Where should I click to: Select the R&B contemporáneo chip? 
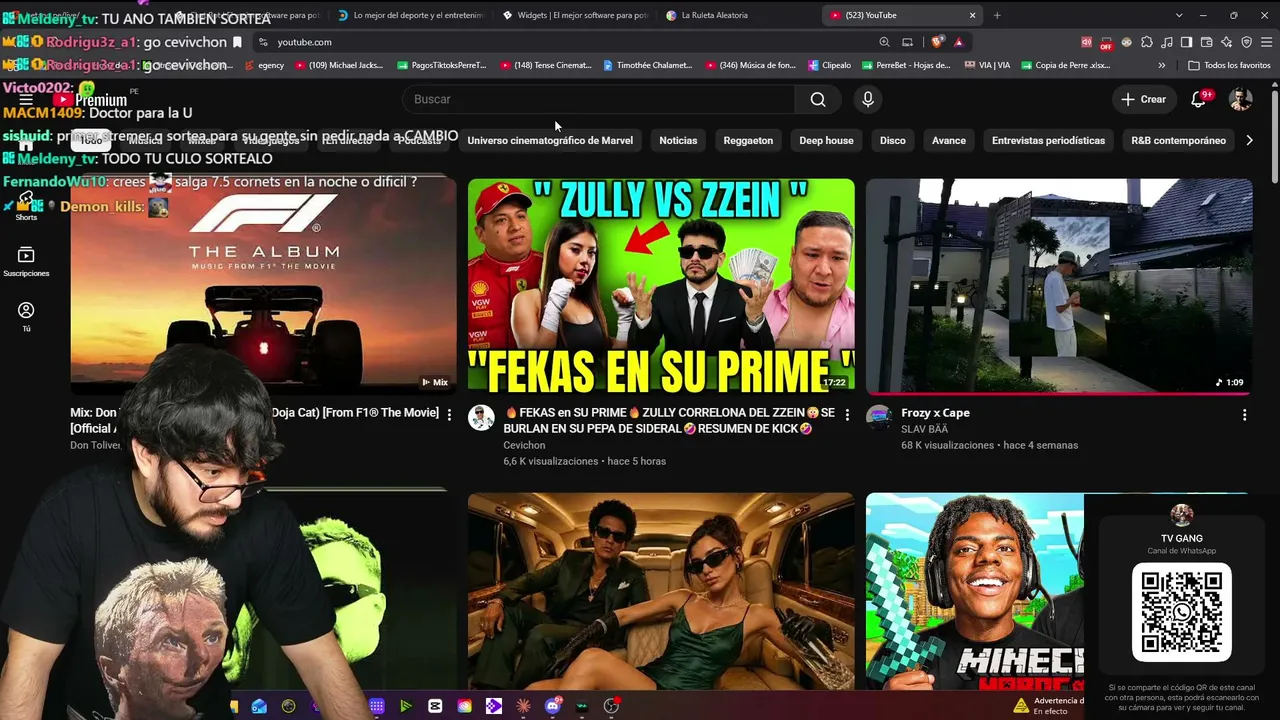(x=1178, y=140)
